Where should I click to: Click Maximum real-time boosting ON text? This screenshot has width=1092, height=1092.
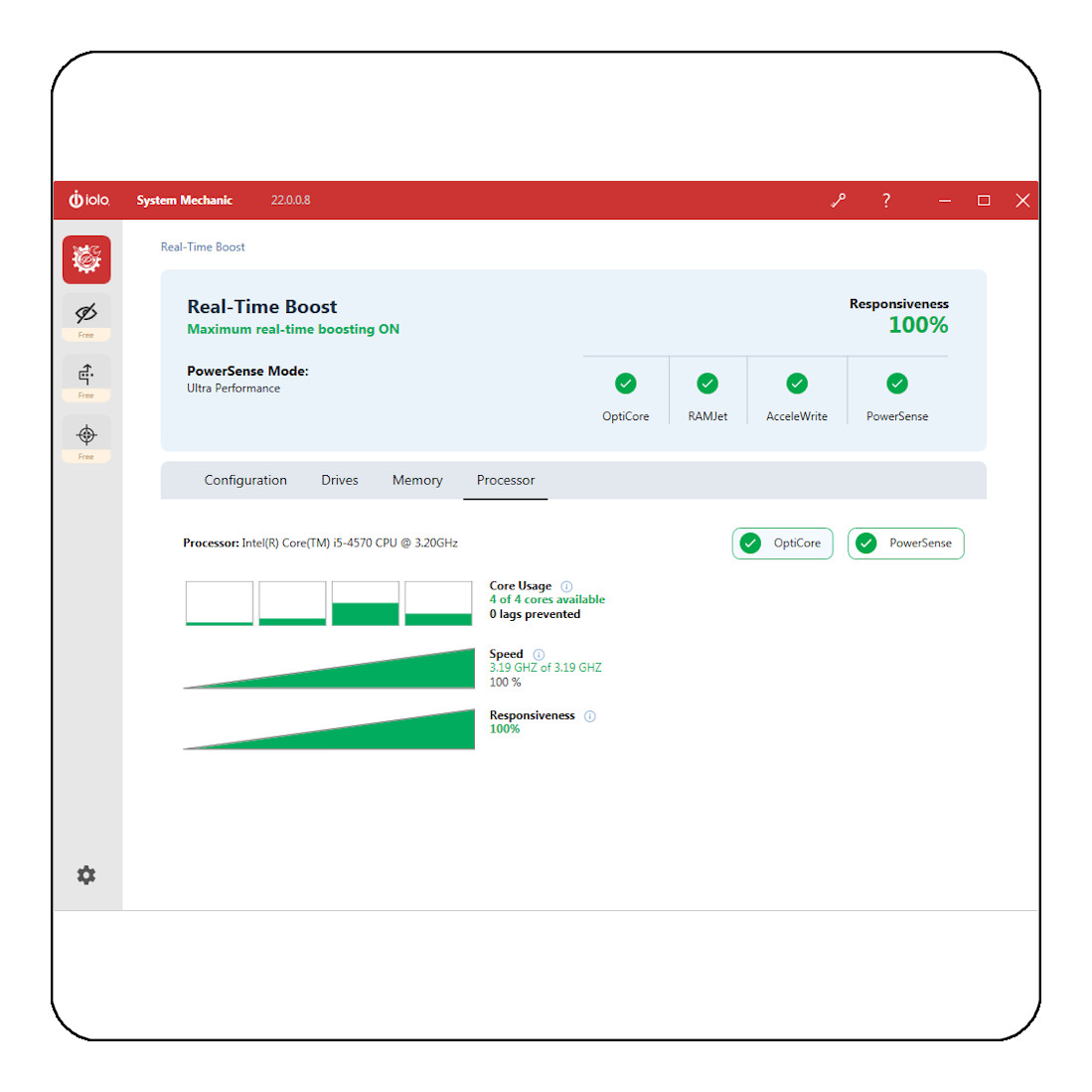(293, 329)
